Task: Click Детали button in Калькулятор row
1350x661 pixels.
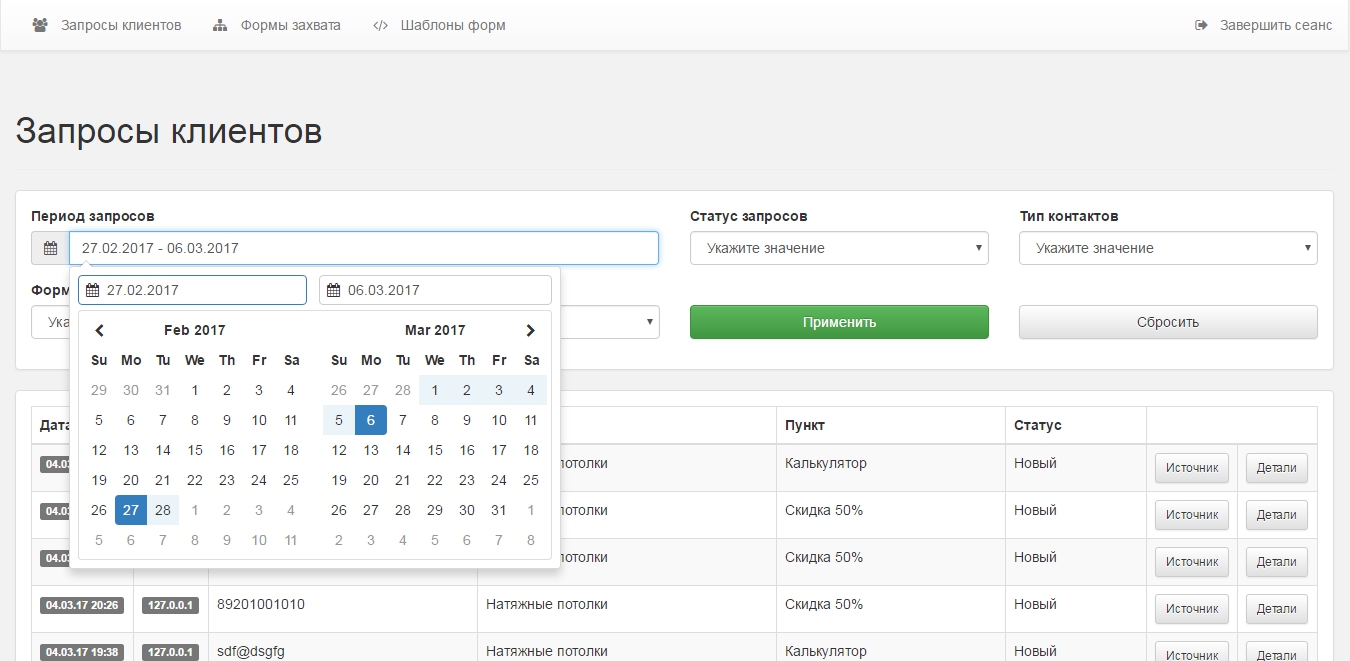Action: (1276, 468)
